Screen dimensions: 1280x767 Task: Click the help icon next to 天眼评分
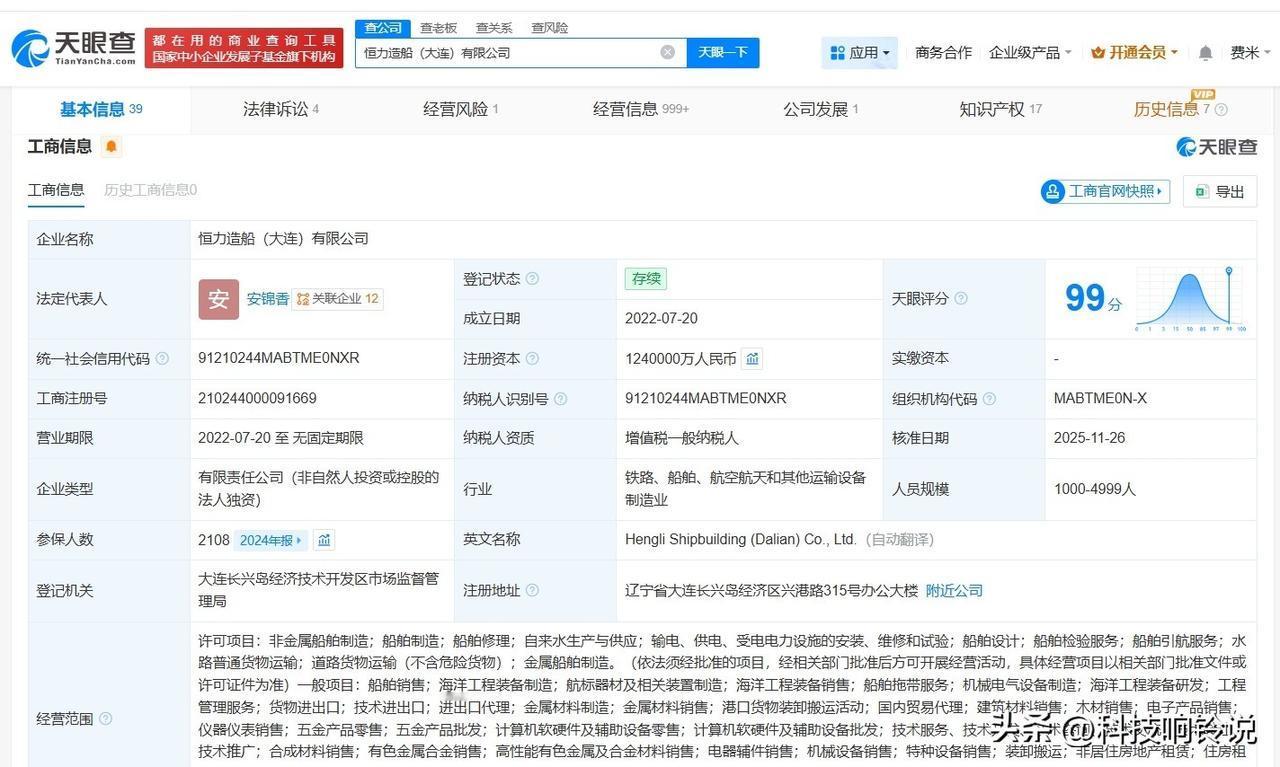961,298
